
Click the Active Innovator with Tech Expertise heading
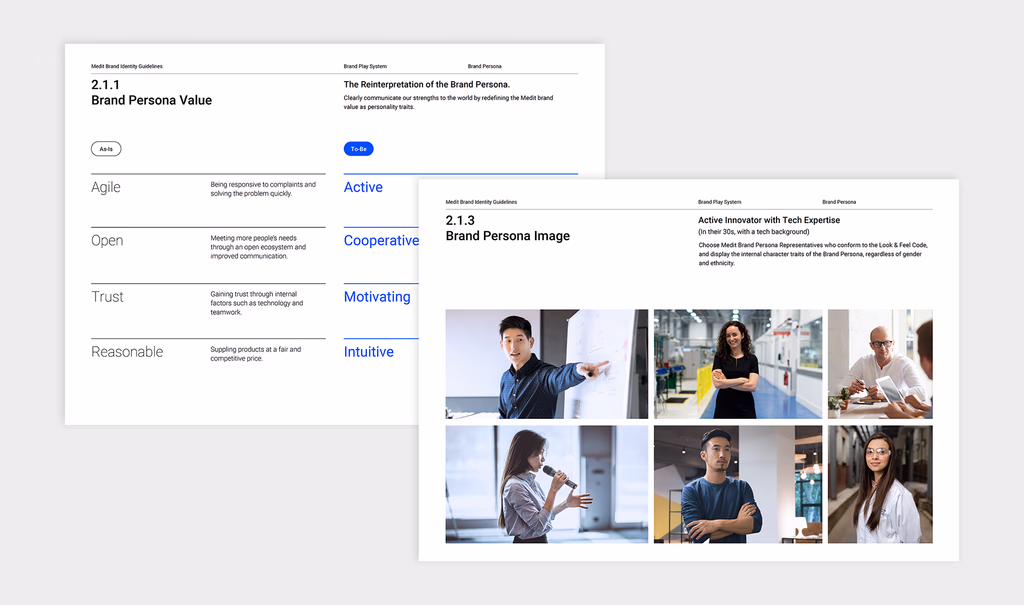[769, 220]
